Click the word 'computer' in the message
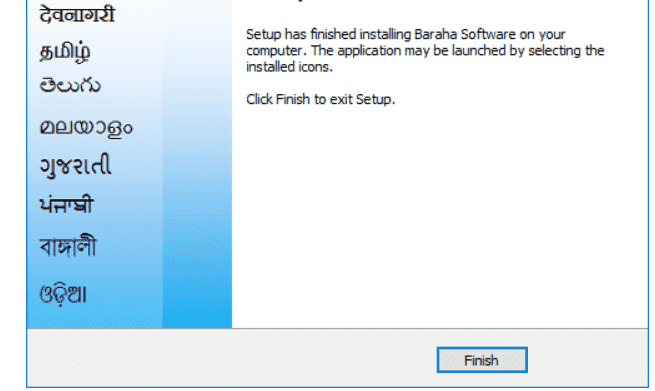655x391 pixels. 274,51
